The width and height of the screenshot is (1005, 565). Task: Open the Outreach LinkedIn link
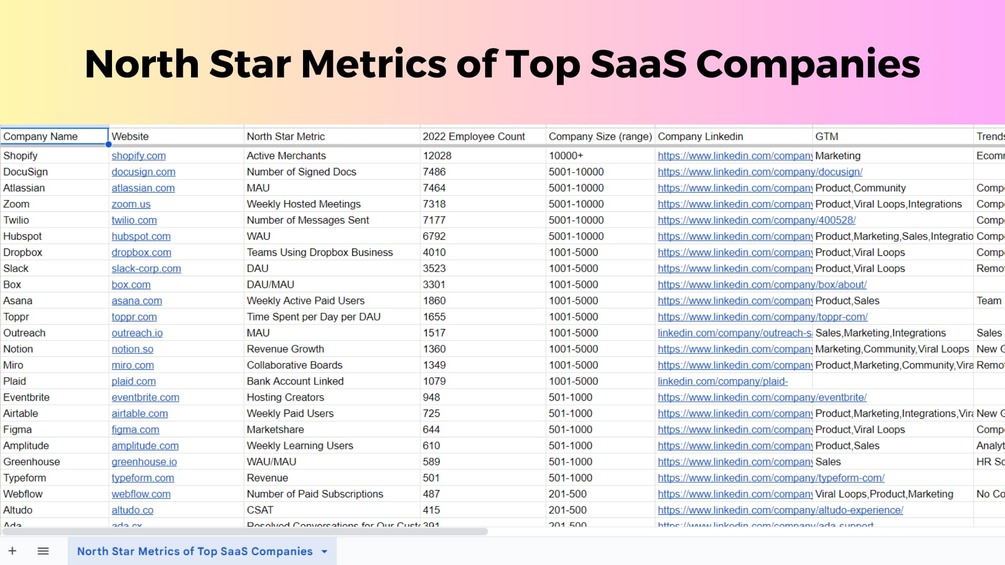[x=735, y=333]
